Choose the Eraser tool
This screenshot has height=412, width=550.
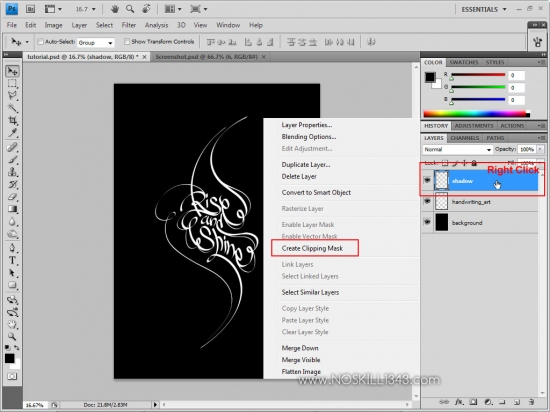point(12,197)
